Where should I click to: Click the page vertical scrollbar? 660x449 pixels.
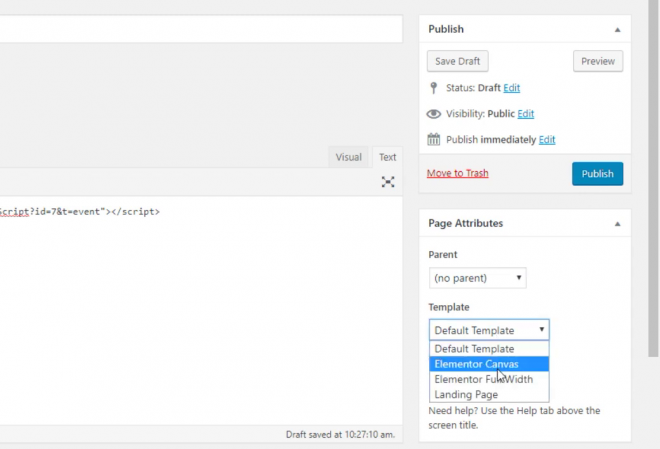point(654,178)
